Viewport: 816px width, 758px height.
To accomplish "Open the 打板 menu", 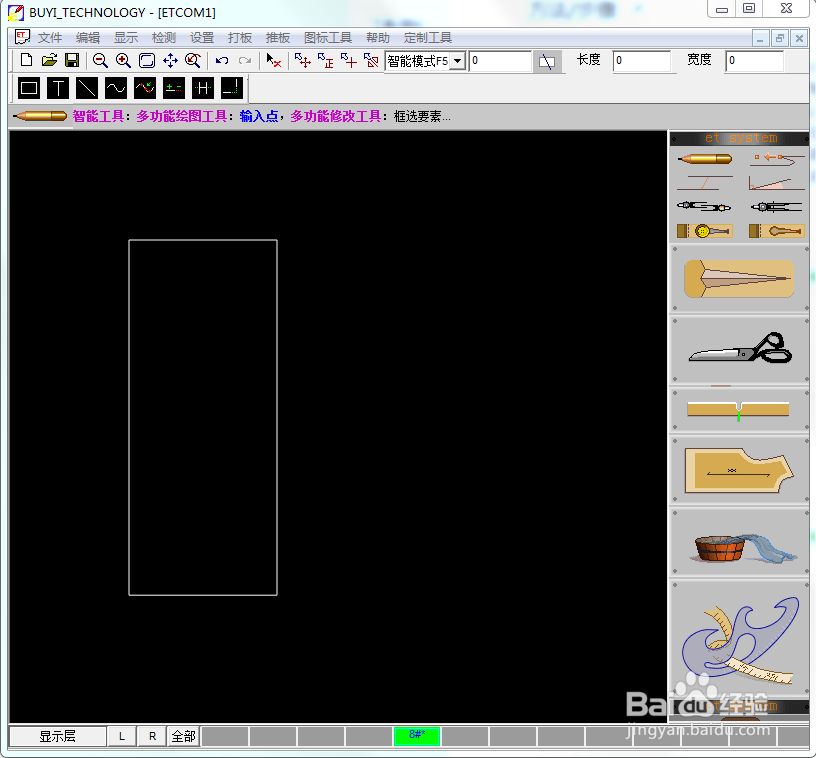I will coord(240,38).
